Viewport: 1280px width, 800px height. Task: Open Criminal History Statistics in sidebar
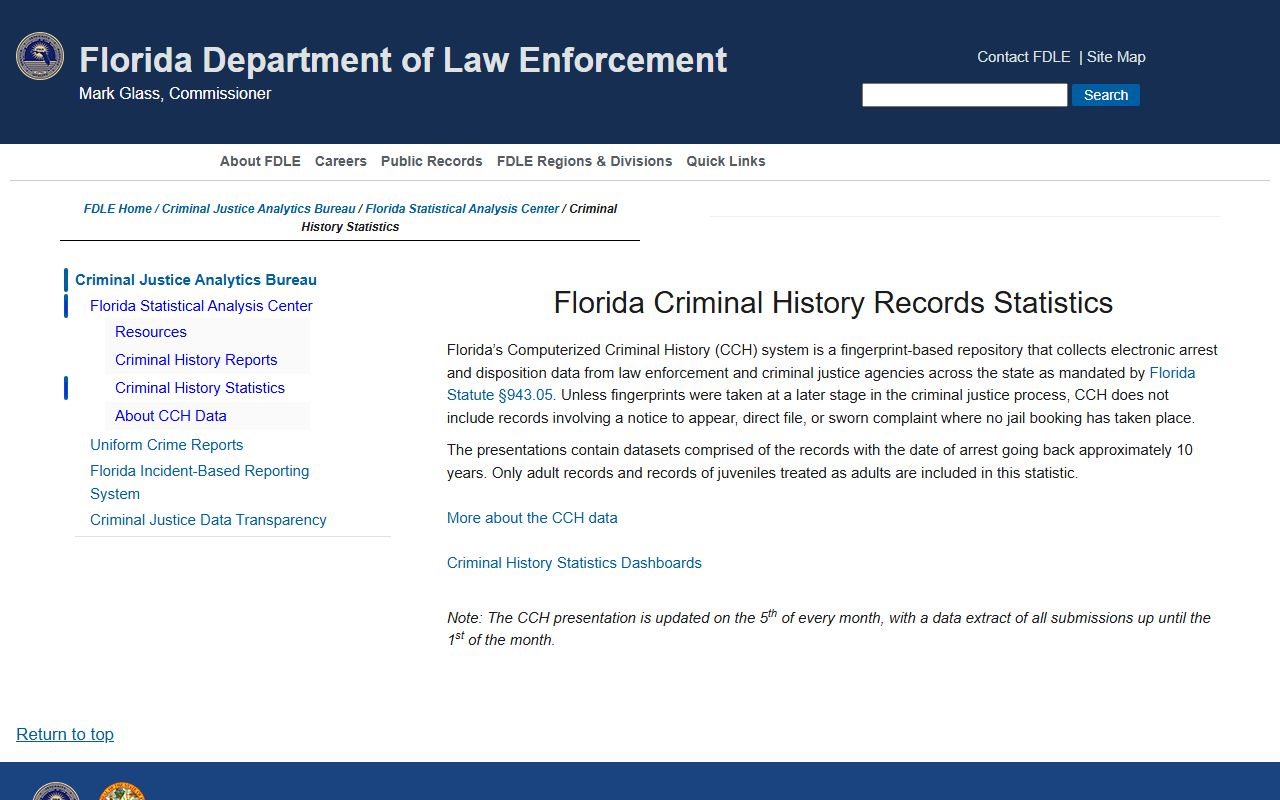pyautogui.click(x=200, y=388)
